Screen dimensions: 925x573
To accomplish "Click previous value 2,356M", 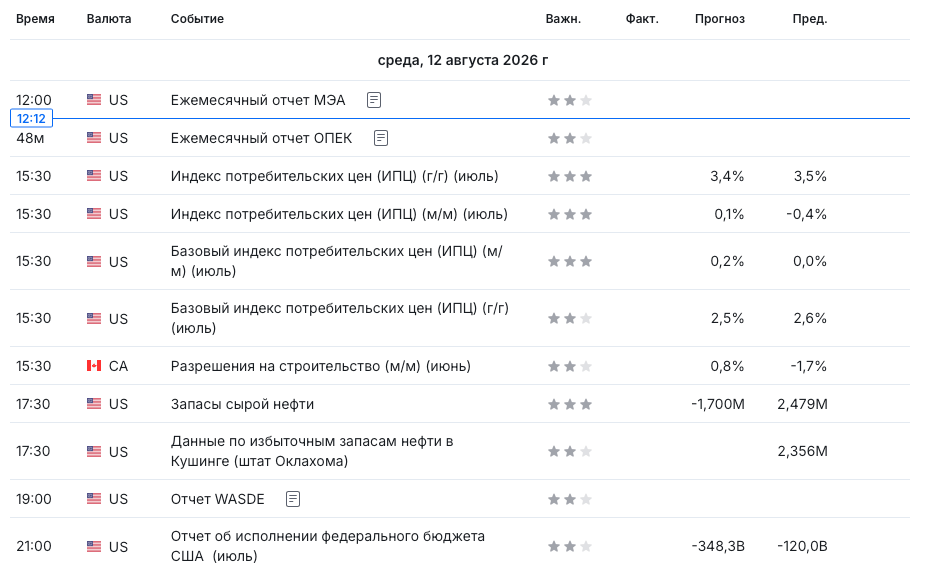I will coord(802,451).
